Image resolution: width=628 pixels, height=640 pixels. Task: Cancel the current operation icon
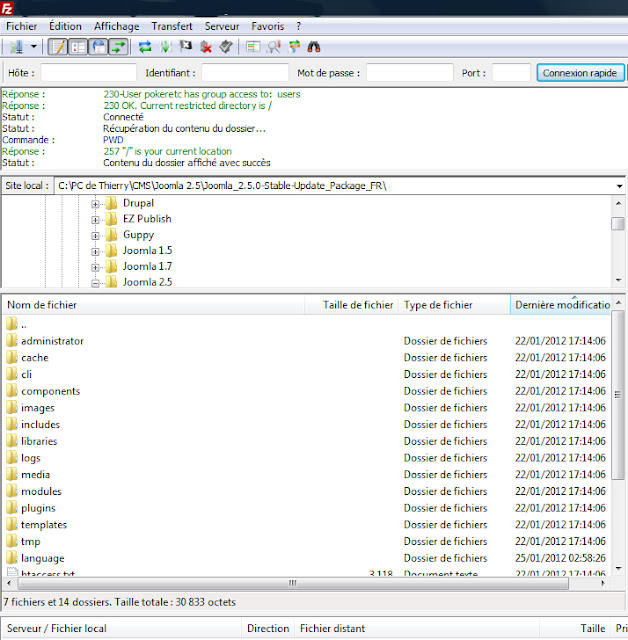click(186, 47)
